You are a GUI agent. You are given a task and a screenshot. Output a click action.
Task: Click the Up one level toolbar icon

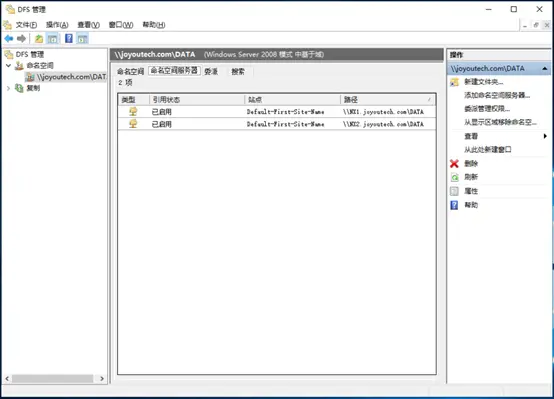point(39,39)
